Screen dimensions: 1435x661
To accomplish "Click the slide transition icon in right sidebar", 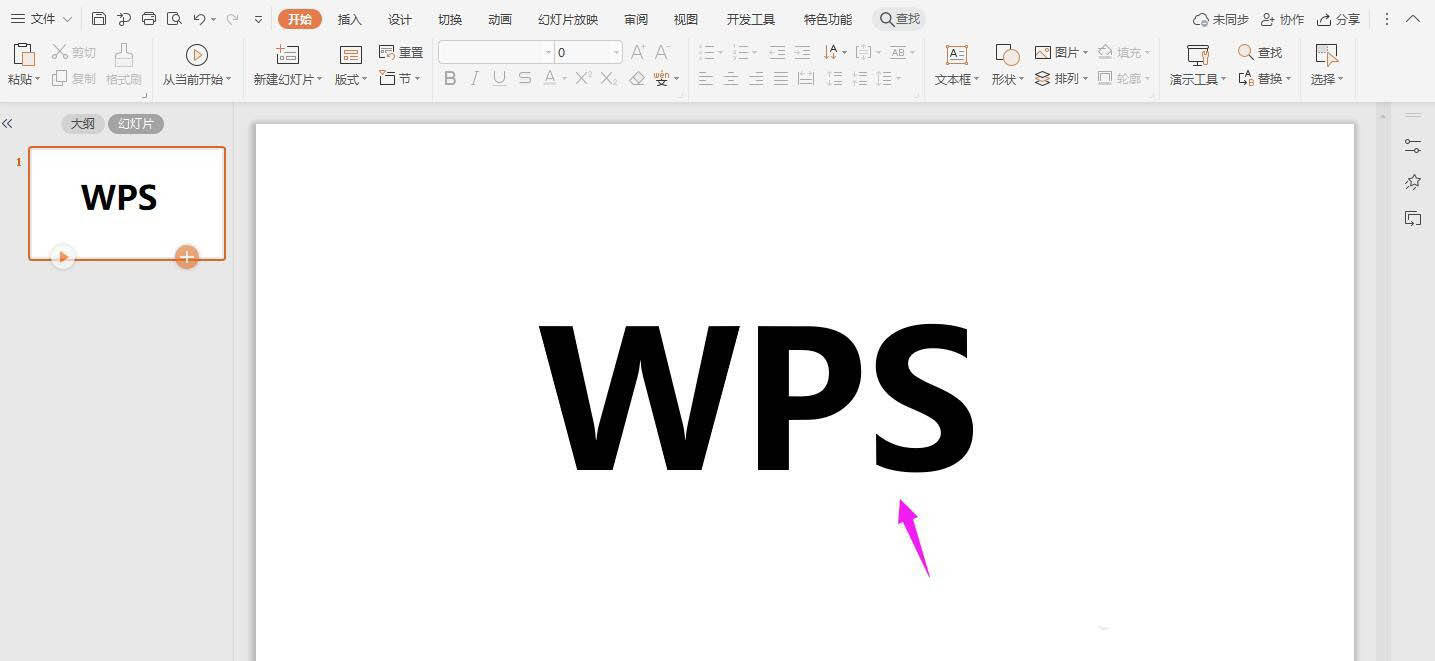I will (x=1413, y=218).
